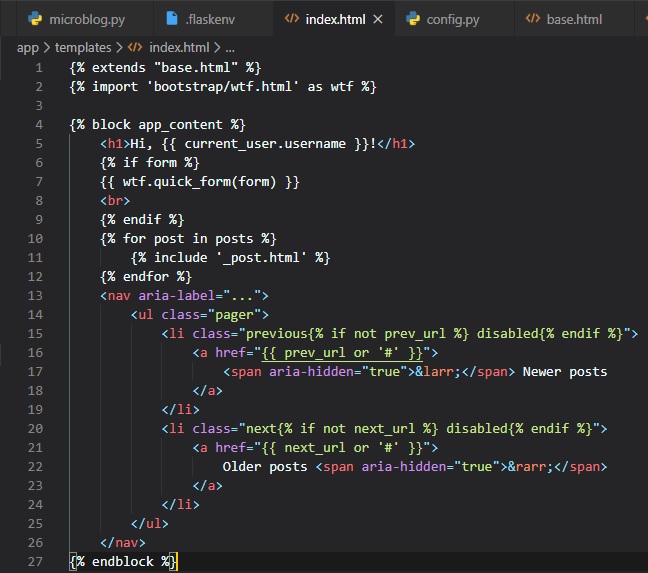Expand the templates breadcrumb dropdown
This screenshot has height=573, width=648.
[81, 47]
